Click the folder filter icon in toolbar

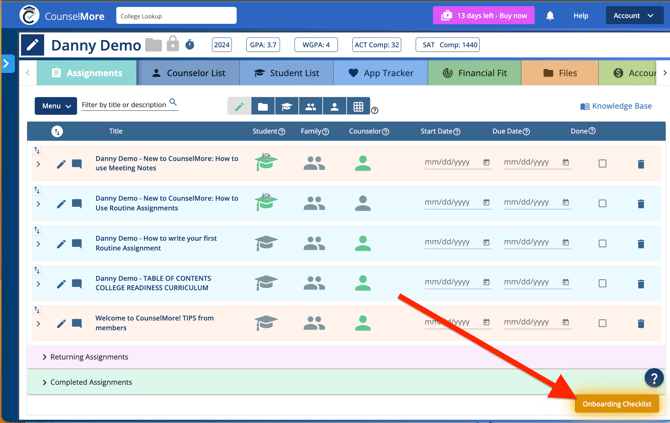pyautogui.click(x=262, y=106)
